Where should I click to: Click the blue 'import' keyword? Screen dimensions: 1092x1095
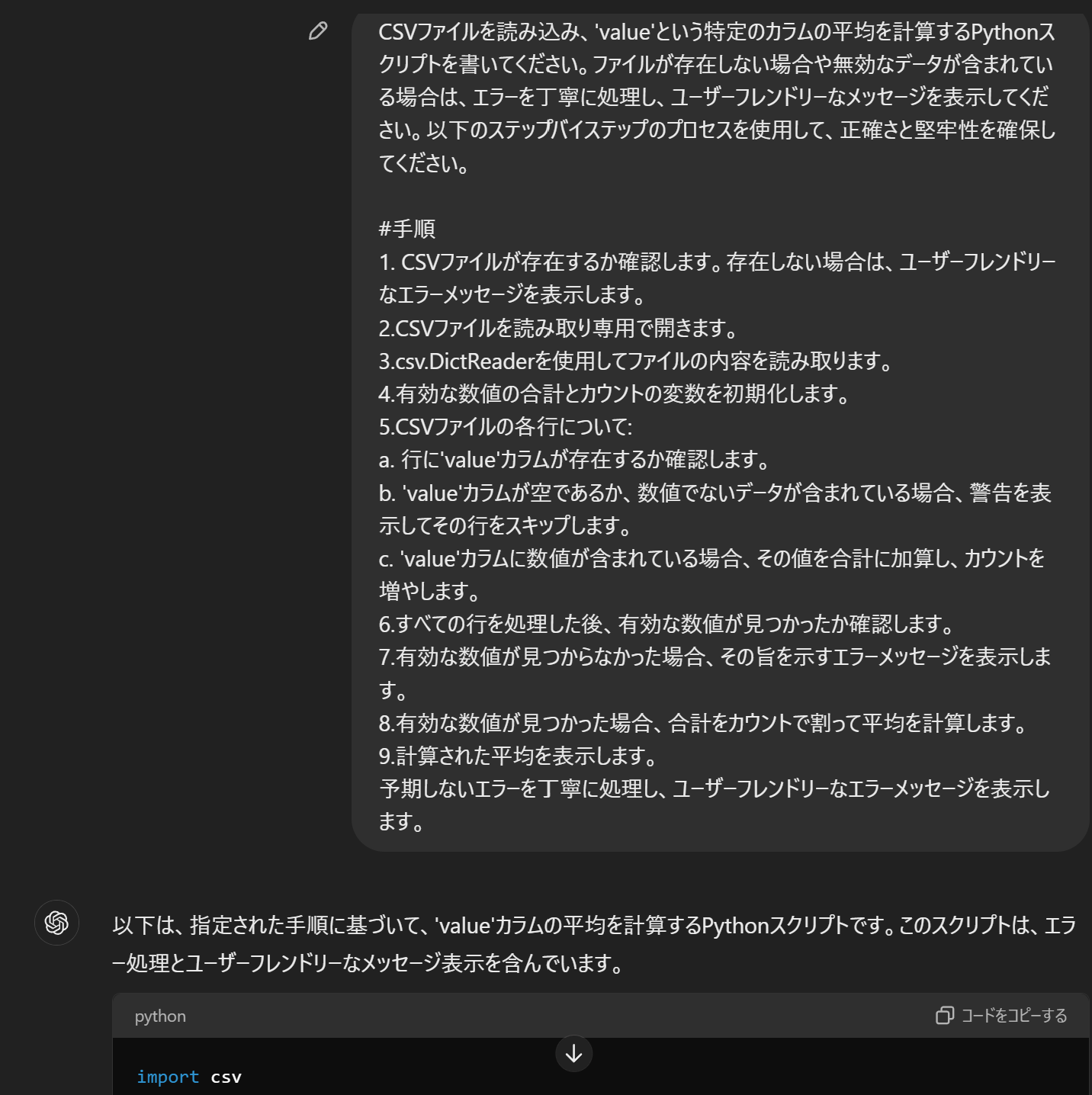168,1077
